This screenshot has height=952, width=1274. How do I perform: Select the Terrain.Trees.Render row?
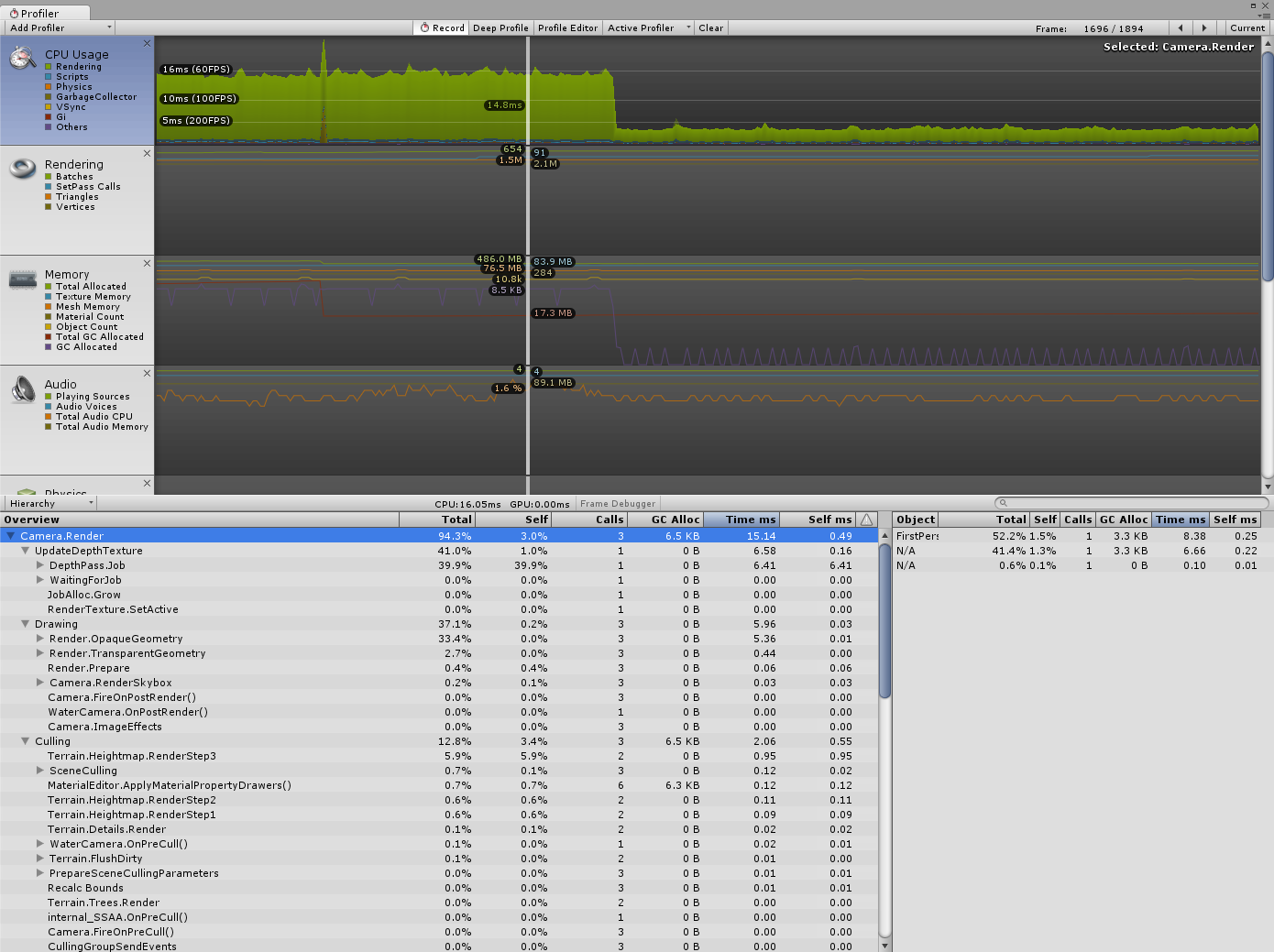point(439,903)
